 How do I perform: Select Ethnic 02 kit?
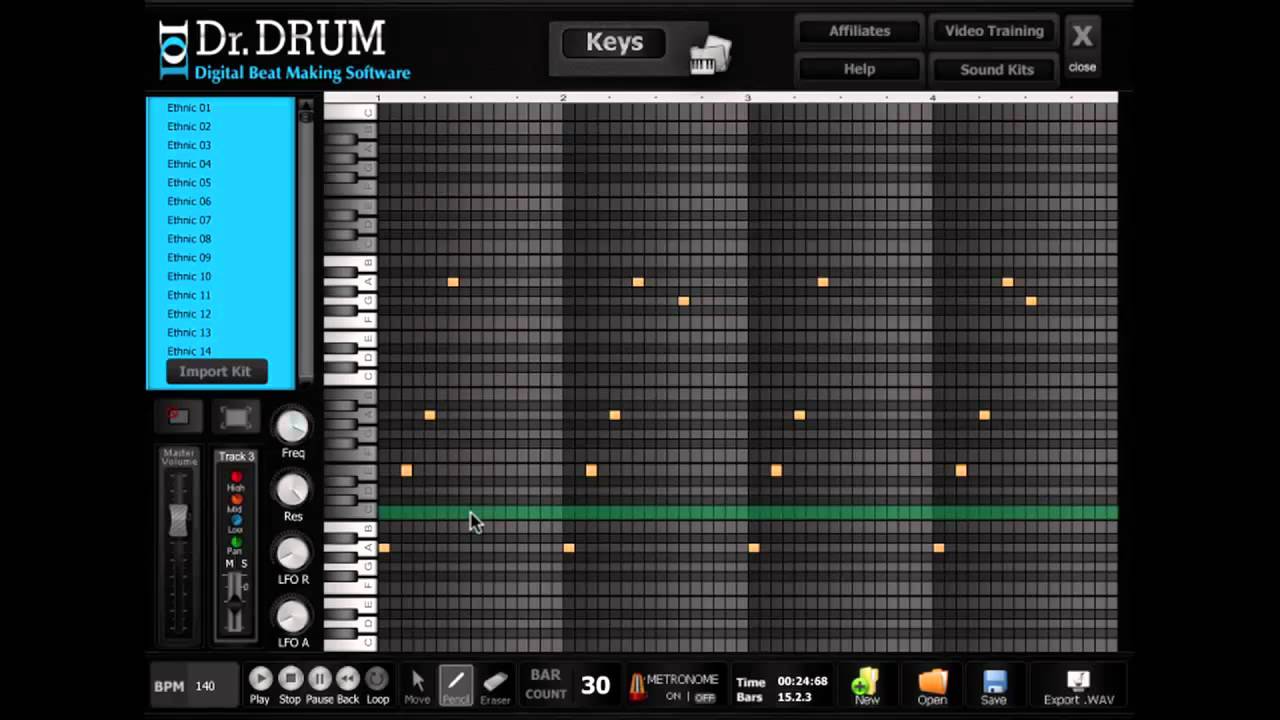click(x=189, y=127)
